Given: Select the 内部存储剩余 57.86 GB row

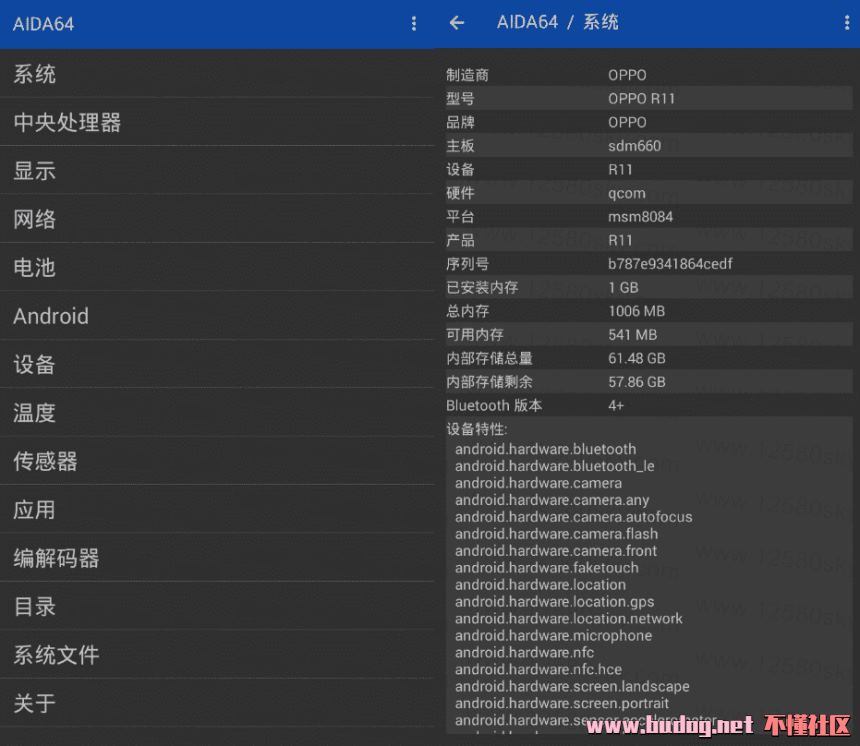Looking at the screenshot, I should pyautogui.click(x=649, y=381).
